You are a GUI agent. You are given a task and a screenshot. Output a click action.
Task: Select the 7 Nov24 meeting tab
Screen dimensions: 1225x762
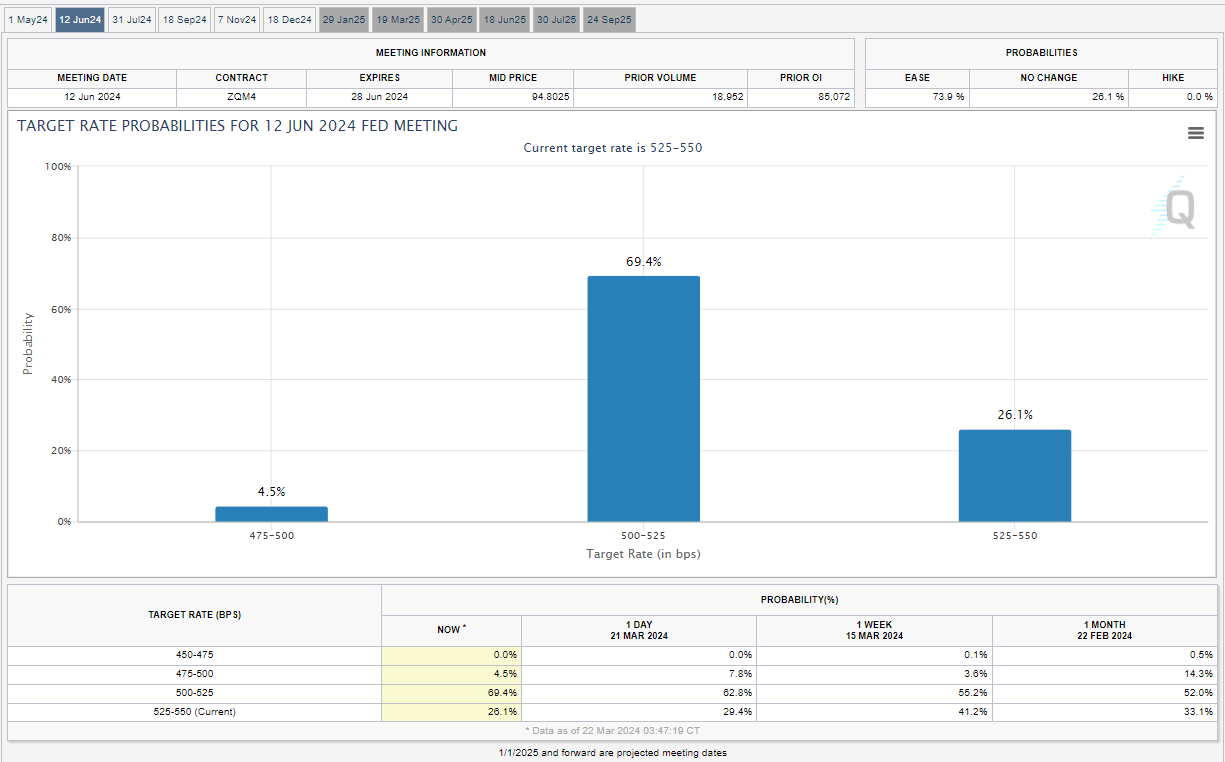(237, 20)
